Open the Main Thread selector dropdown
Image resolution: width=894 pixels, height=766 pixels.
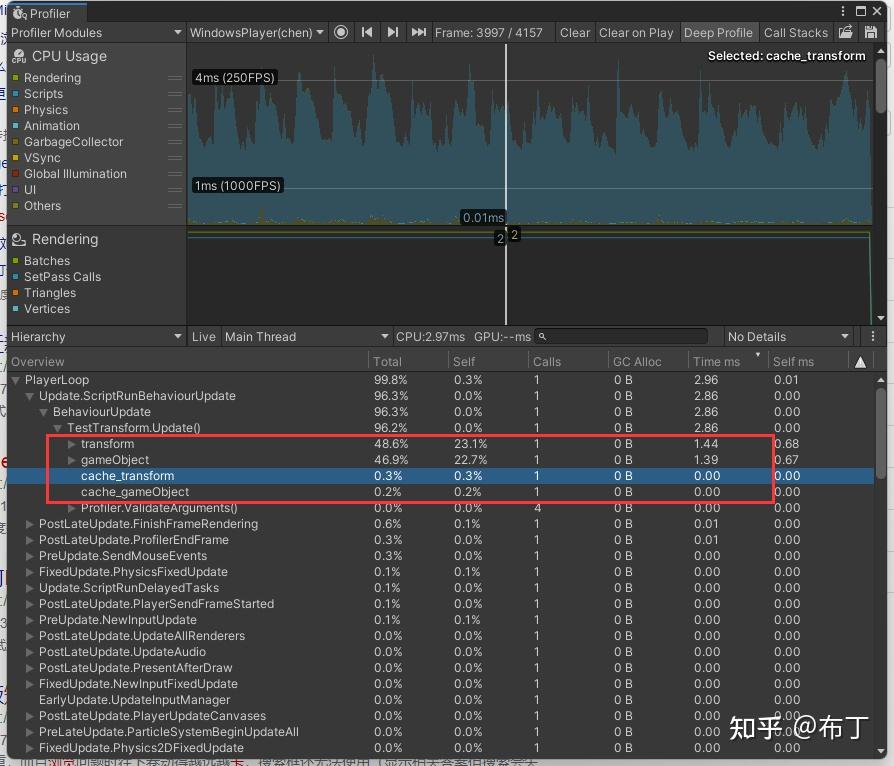point(305,337)
